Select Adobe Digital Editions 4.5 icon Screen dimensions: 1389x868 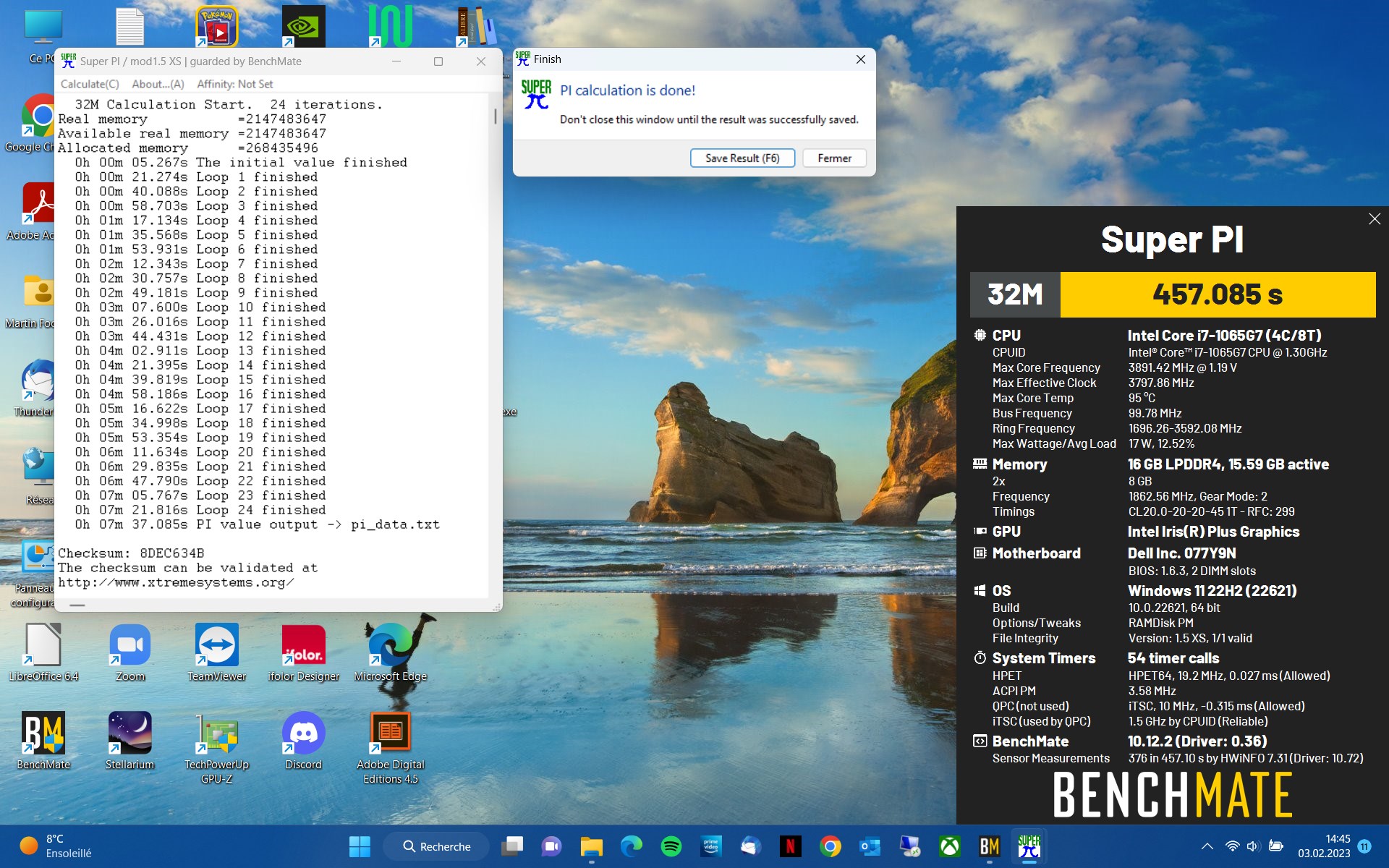391,748
